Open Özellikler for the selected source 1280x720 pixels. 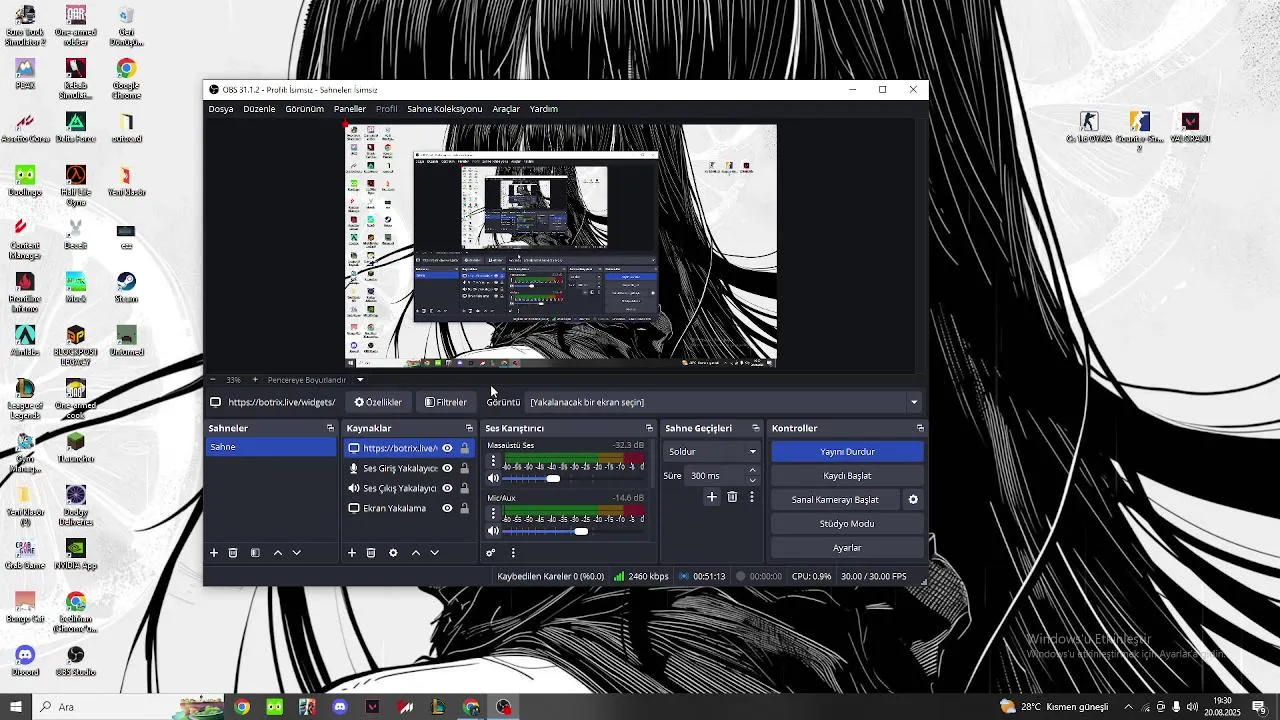coord(378,402)
